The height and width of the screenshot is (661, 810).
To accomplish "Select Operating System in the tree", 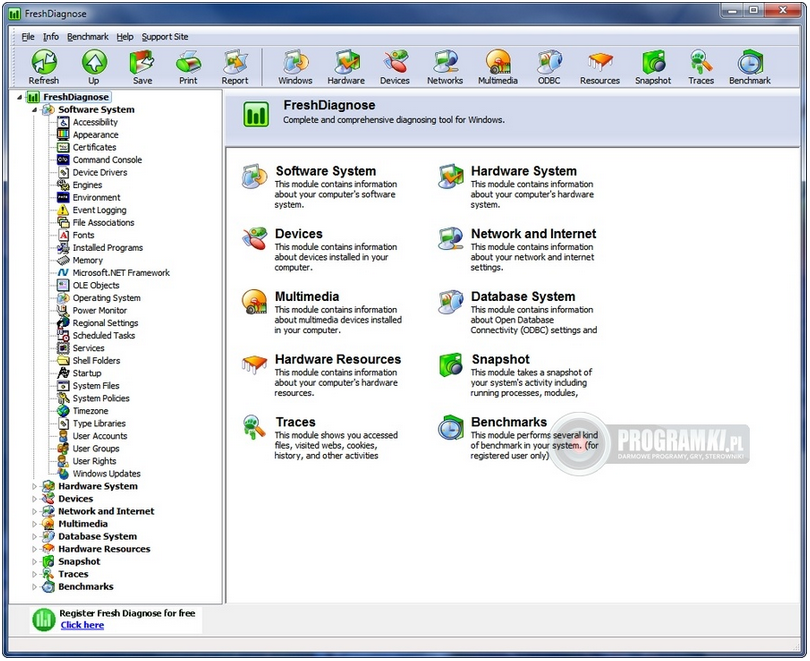I will point(106,298).
